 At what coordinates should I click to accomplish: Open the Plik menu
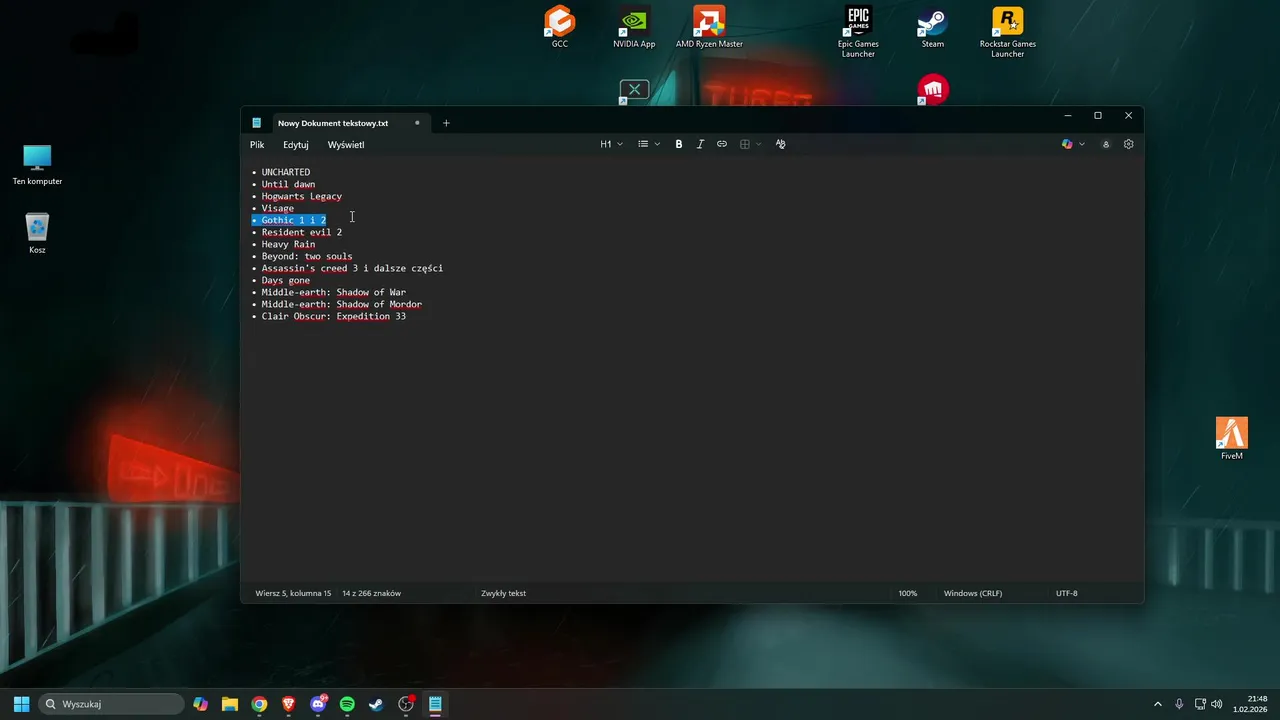[x=257, y=145]
